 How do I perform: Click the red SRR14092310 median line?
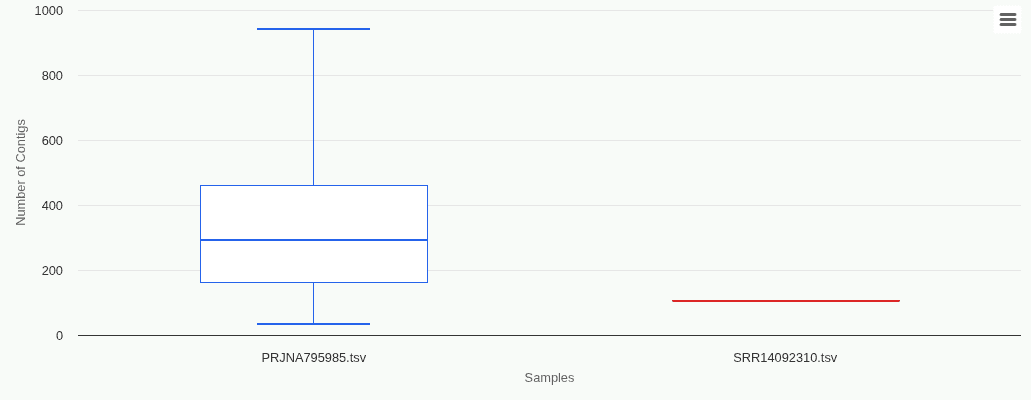click(785, 301)
